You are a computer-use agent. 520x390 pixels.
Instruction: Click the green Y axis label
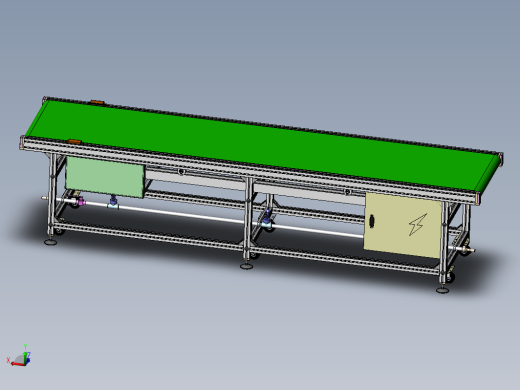(x=25, y=347)
